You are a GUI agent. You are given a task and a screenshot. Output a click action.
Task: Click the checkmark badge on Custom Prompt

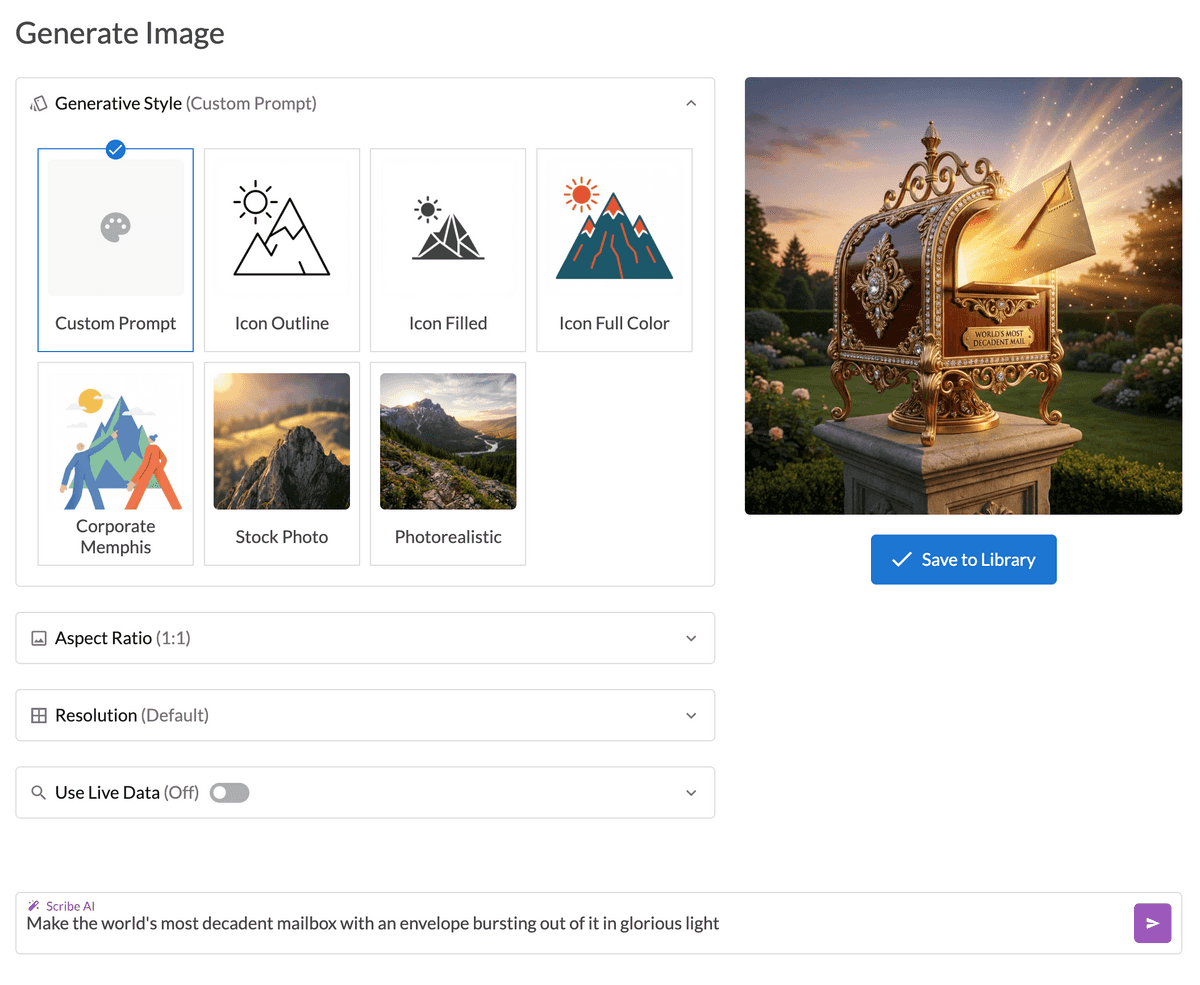pyautogui.click(x=116, y=150)
